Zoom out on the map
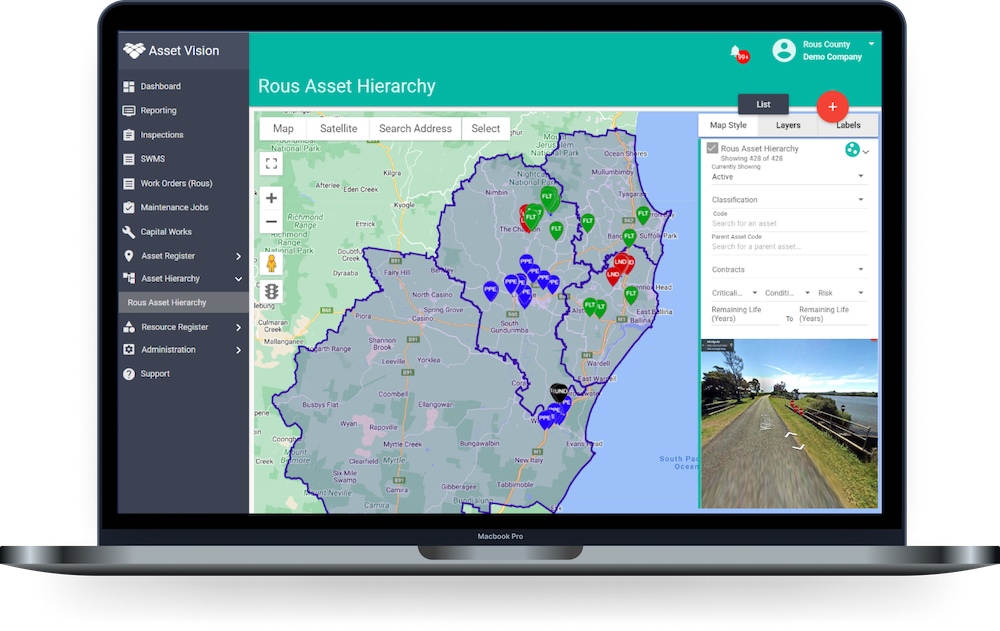Image resolution: width=1000 pixels, height=631 pixels. [x=271, y=222]
